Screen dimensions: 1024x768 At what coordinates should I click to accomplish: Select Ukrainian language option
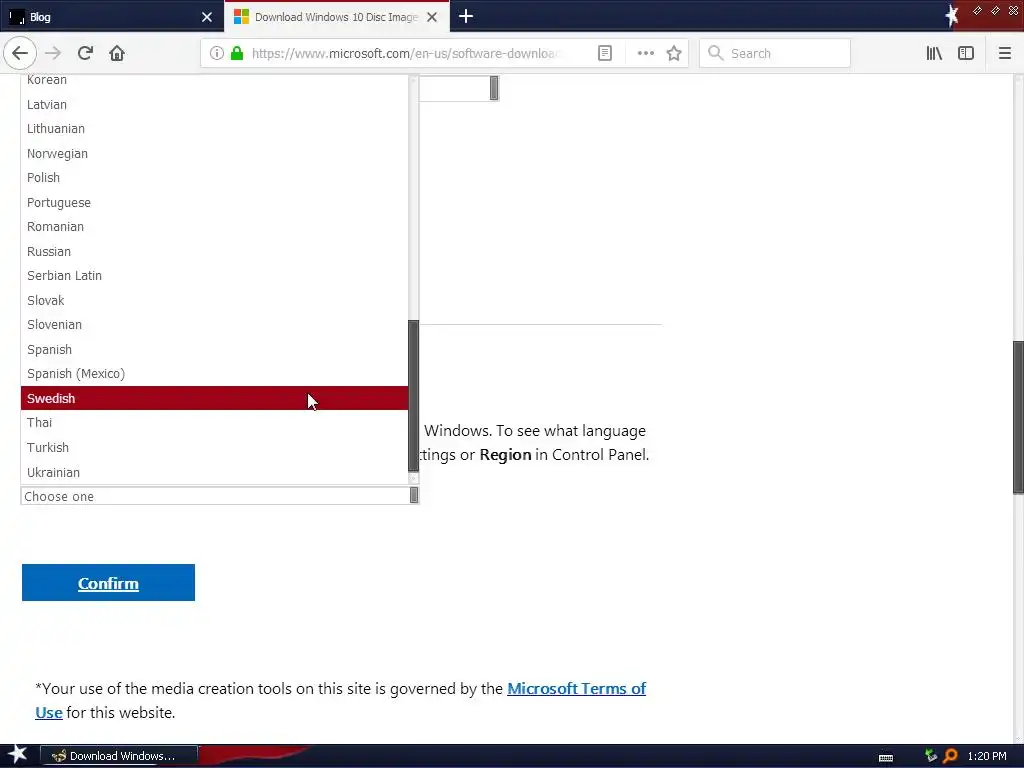(215, 472)
